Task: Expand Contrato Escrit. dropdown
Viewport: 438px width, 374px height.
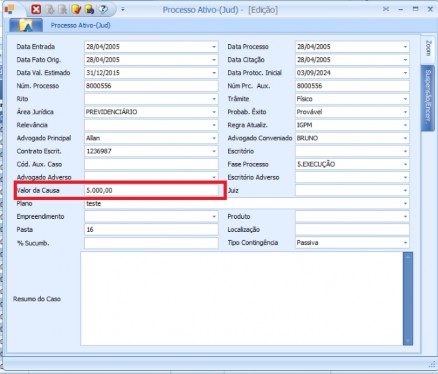Action: point(214,151)
